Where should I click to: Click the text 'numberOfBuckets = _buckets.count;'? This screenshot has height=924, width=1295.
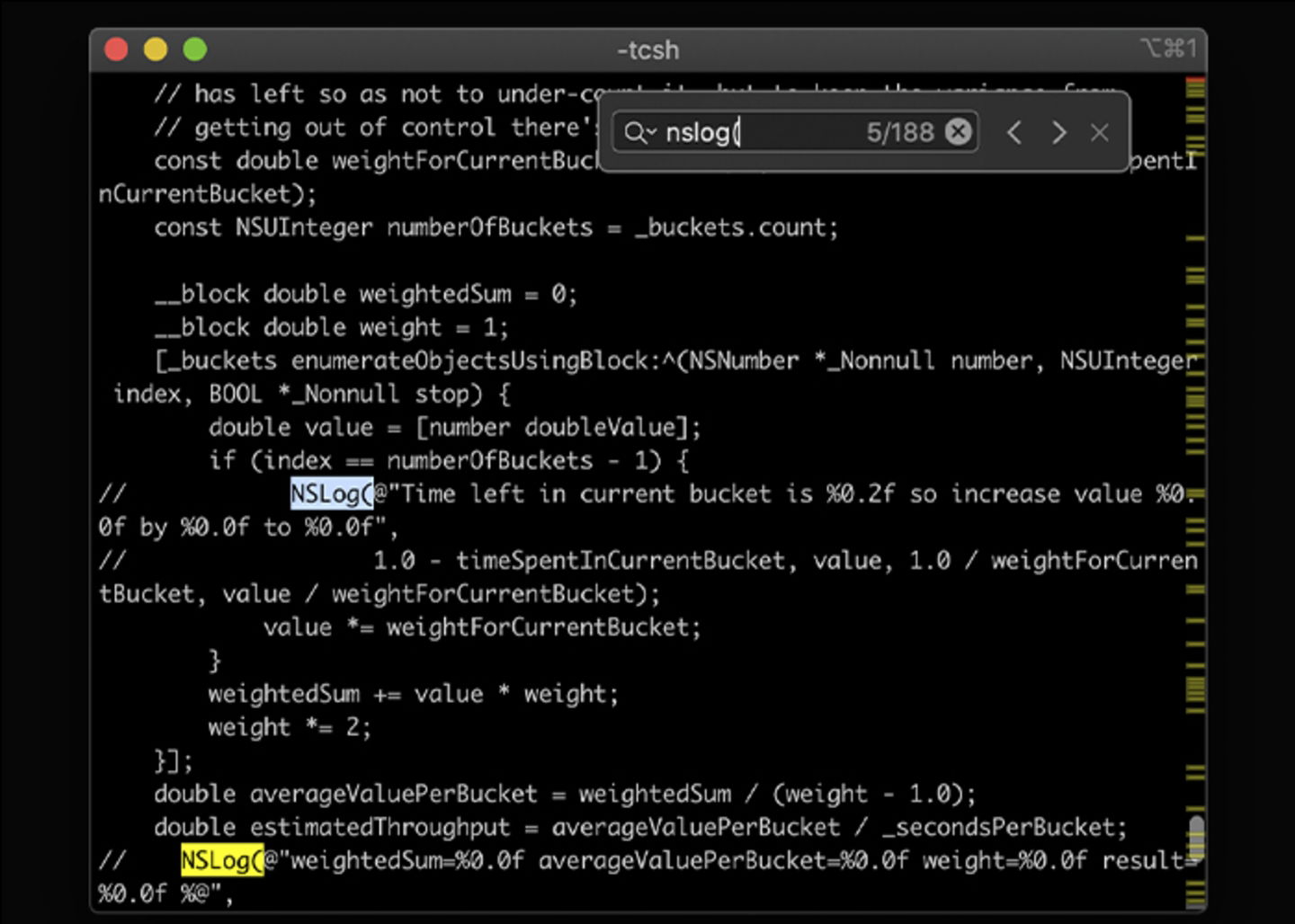click(612, 227)
